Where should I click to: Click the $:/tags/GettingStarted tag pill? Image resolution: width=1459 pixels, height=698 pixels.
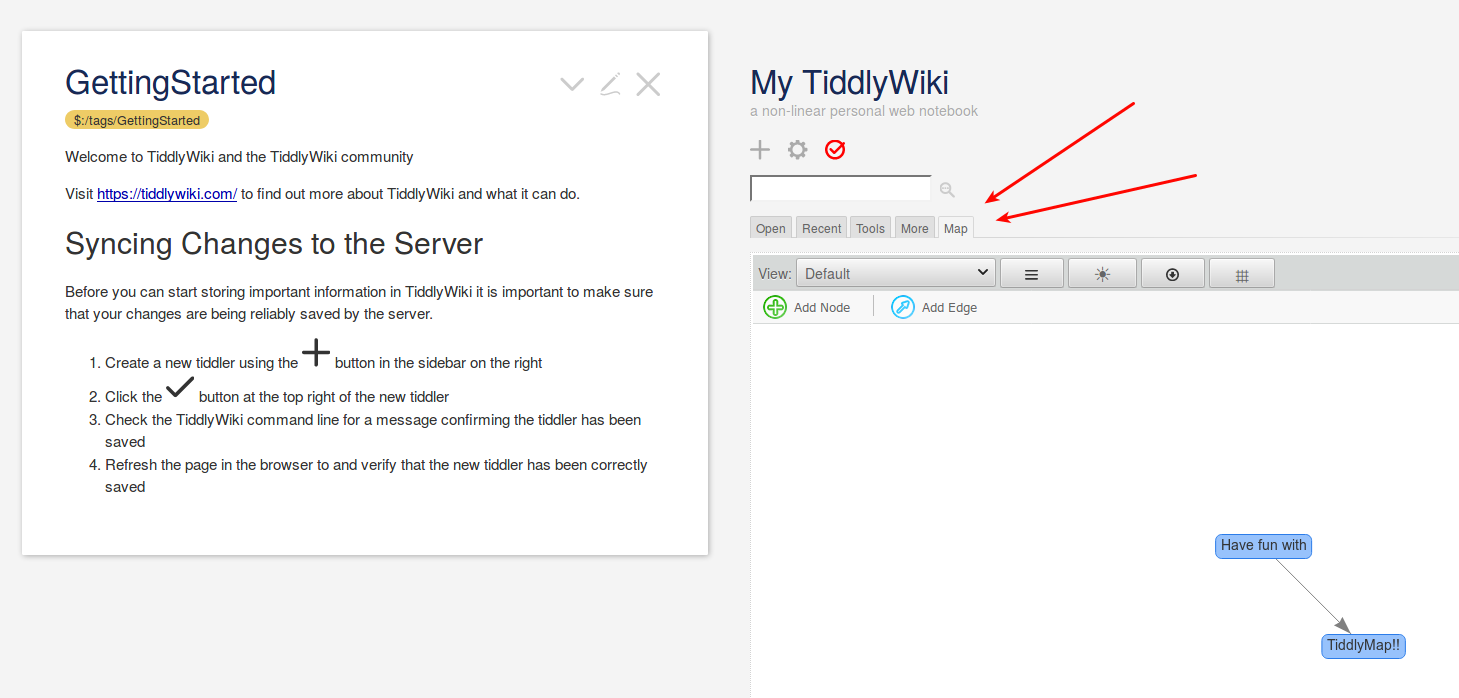click(x=137, y=120)
